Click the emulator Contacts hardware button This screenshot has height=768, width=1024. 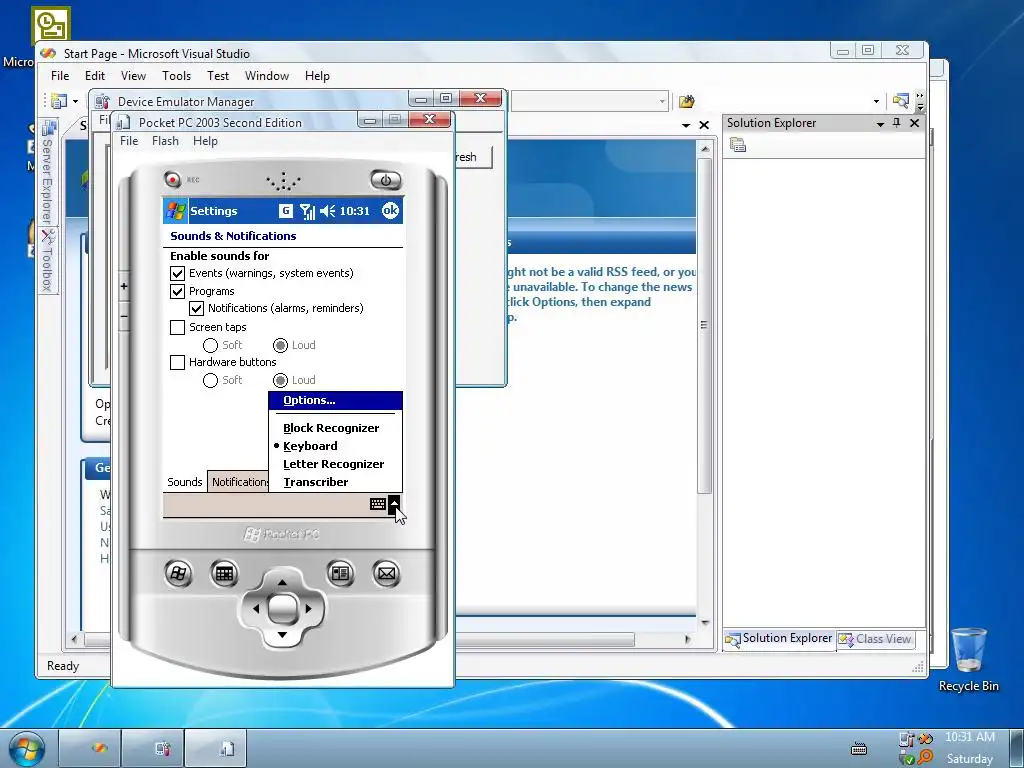(x=340, y=573)
